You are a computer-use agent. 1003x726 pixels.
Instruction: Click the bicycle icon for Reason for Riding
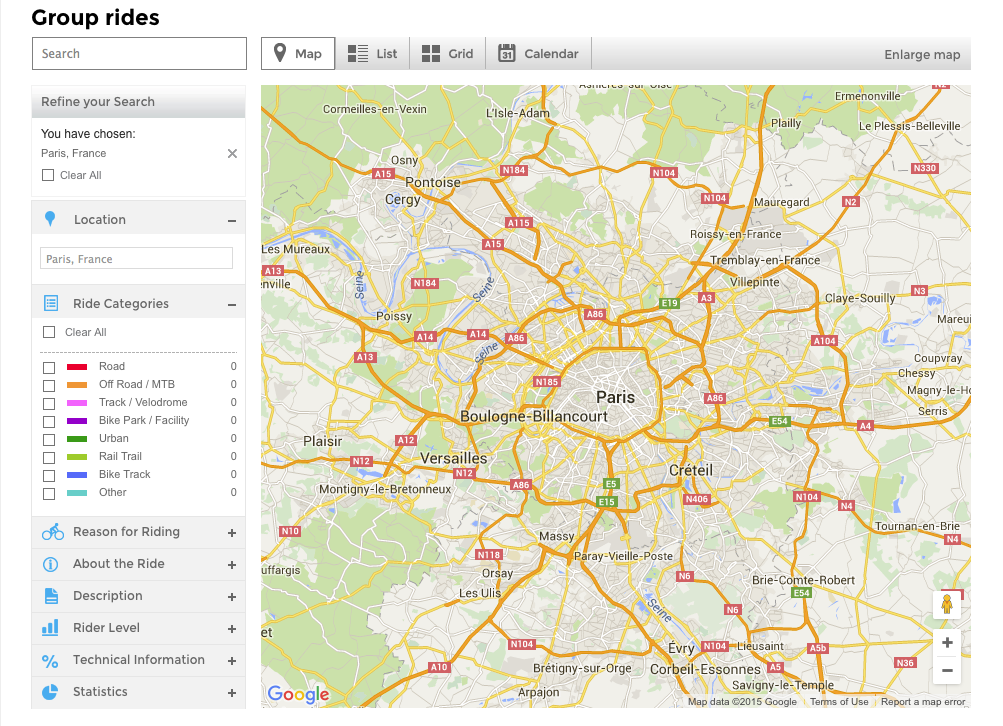[52, 532]
